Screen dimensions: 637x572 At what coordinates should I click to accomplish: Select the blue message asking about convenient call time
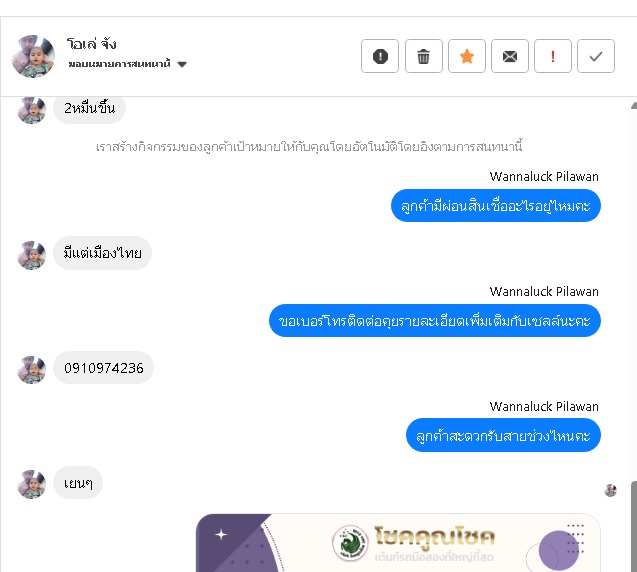click(503, 436)
